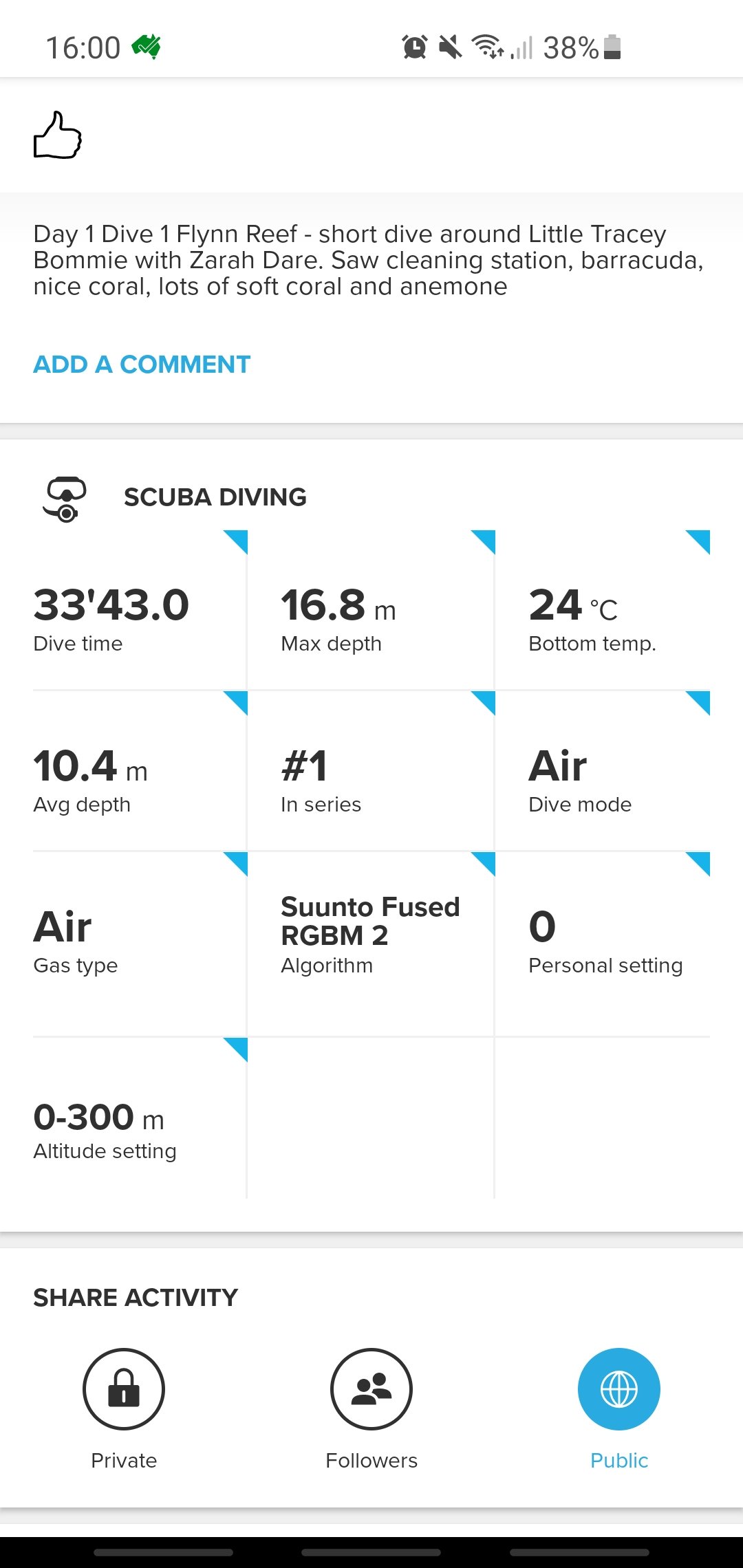Screen dimensions: 743x1568
Task: Select Public sharing option
Action: (x=618, y=1389)
